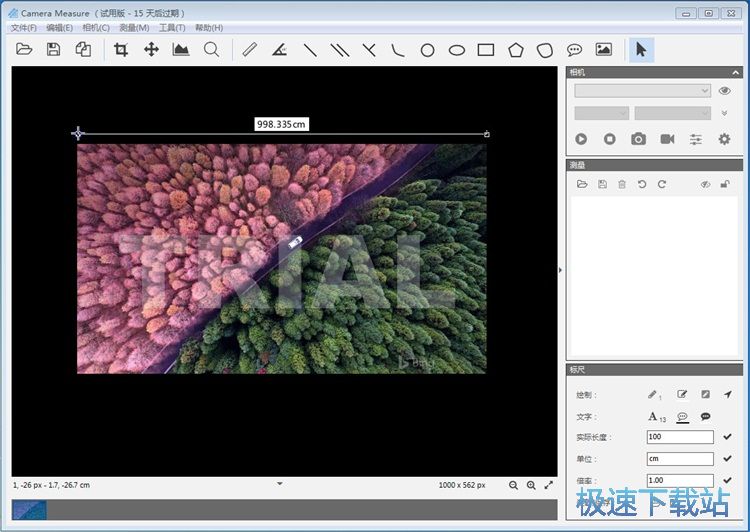This screenshot has height=532, width=750.
Task: Activate the arrow pointer selection tool
Action: pos(641,49)
